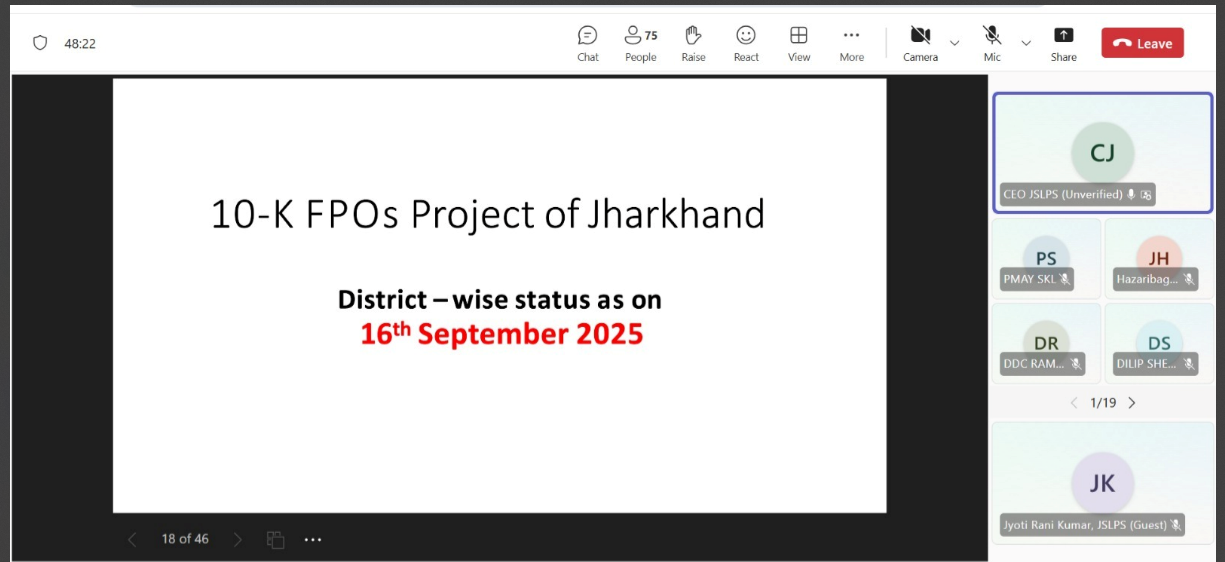Click the JK avatar circle

pos(1102,483)
